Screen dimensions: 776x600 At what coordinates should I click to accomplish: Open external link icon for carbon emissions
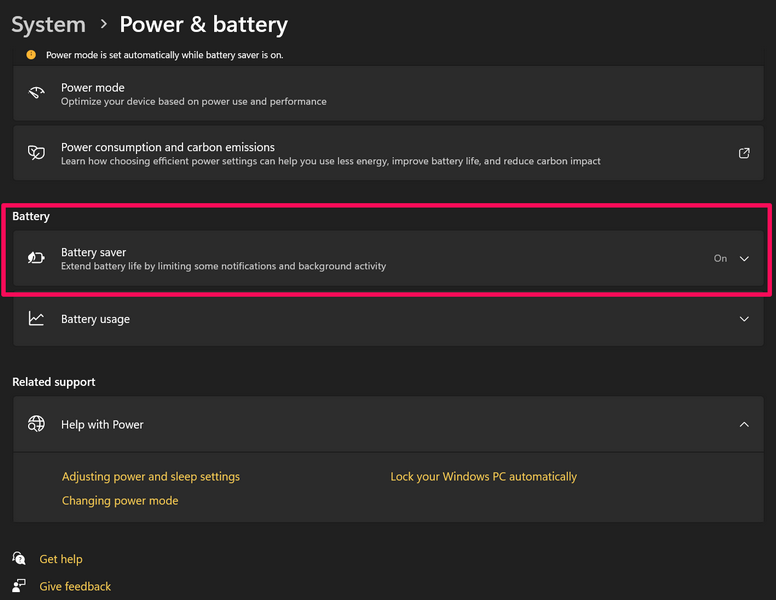[744, 153]
